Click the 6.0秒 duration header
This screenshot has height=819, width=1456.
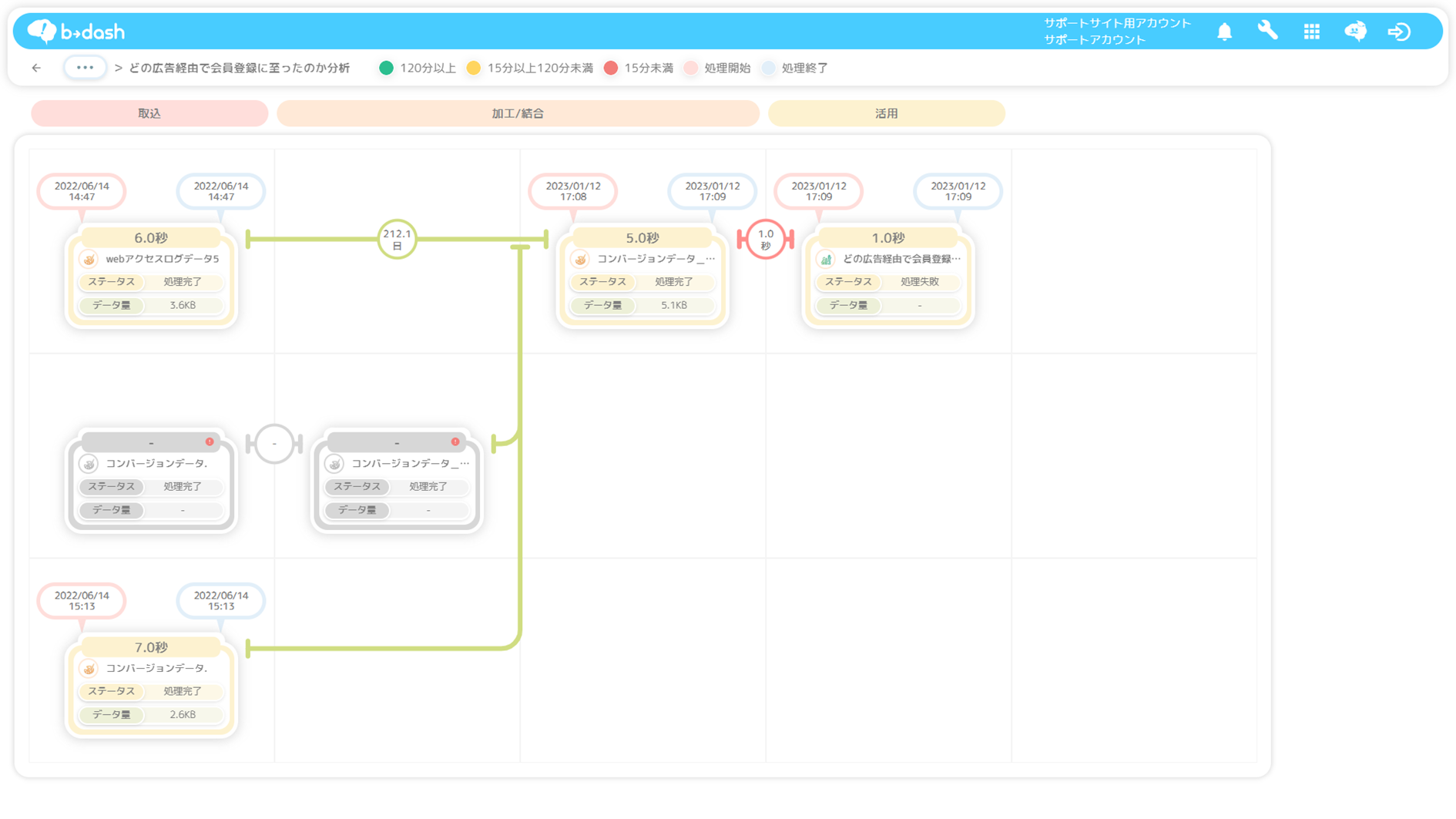click(151, 237)
